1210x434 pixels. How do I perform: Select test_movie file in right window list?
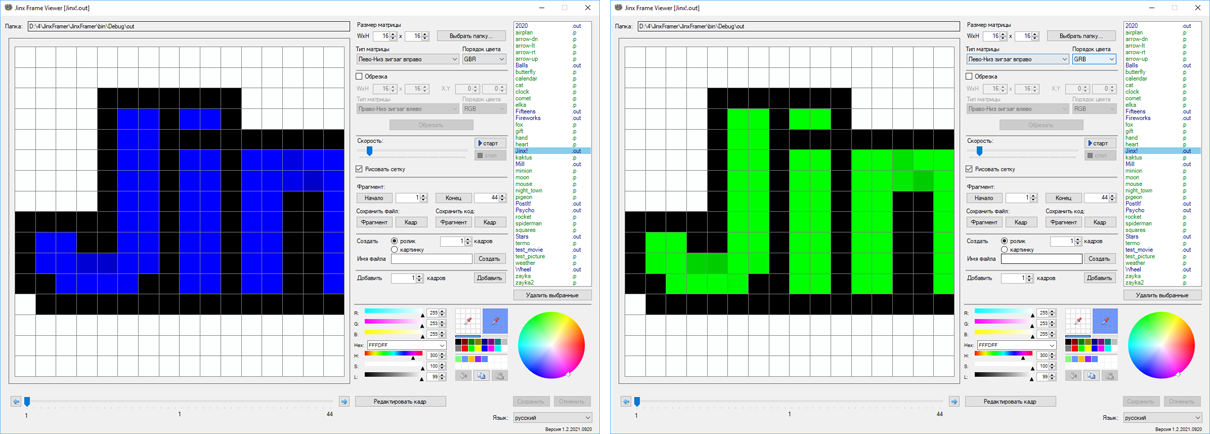pyautogui.click(x=1139, y=250)
